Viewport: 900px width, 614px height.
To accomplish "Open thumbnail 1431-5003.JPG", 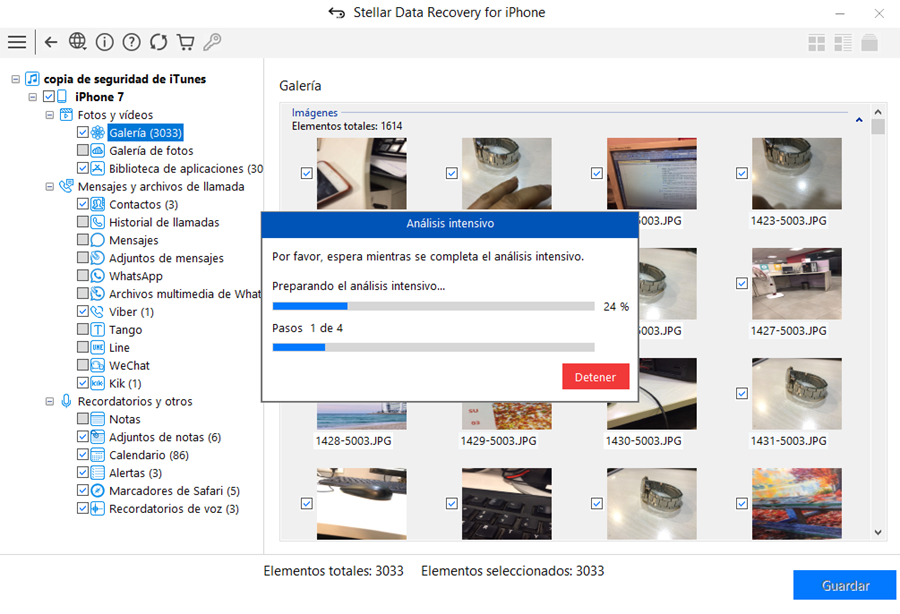I will pyautogui.click(x=796, y=394).
